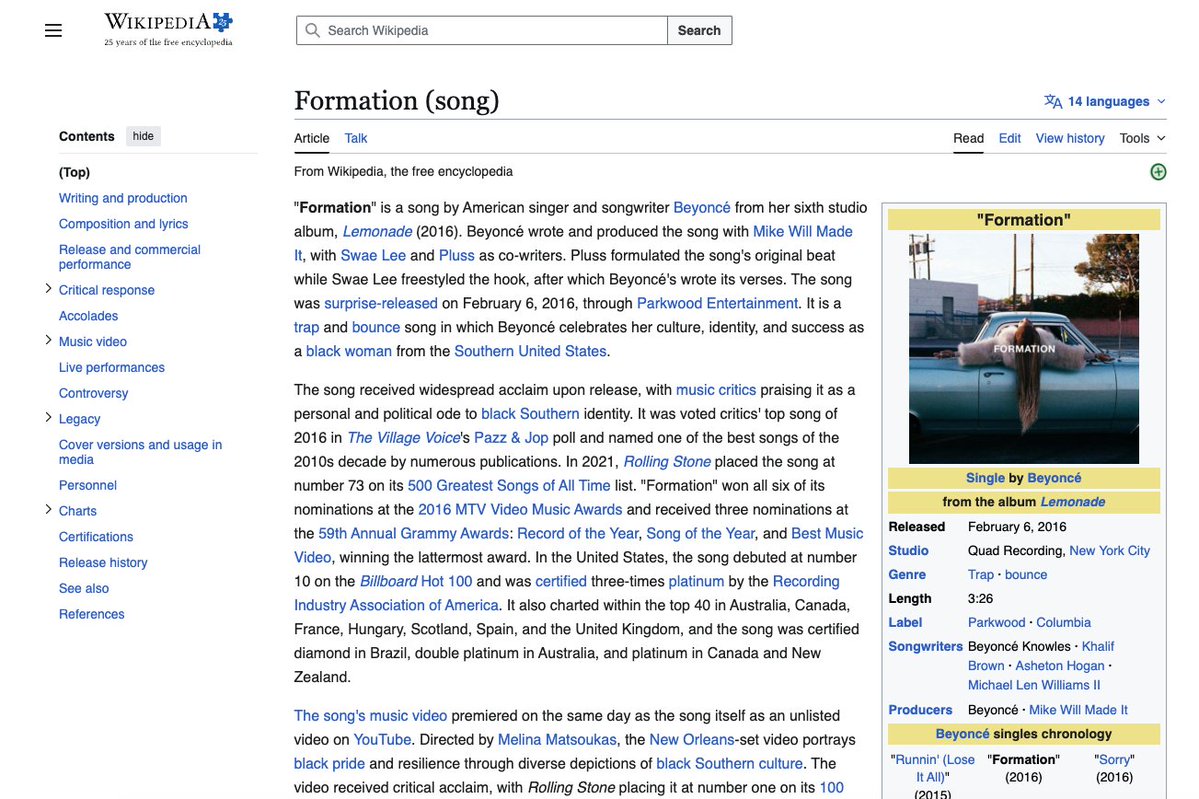Open the music critics link
1199x799 pixels.
[x=716, y=390]
